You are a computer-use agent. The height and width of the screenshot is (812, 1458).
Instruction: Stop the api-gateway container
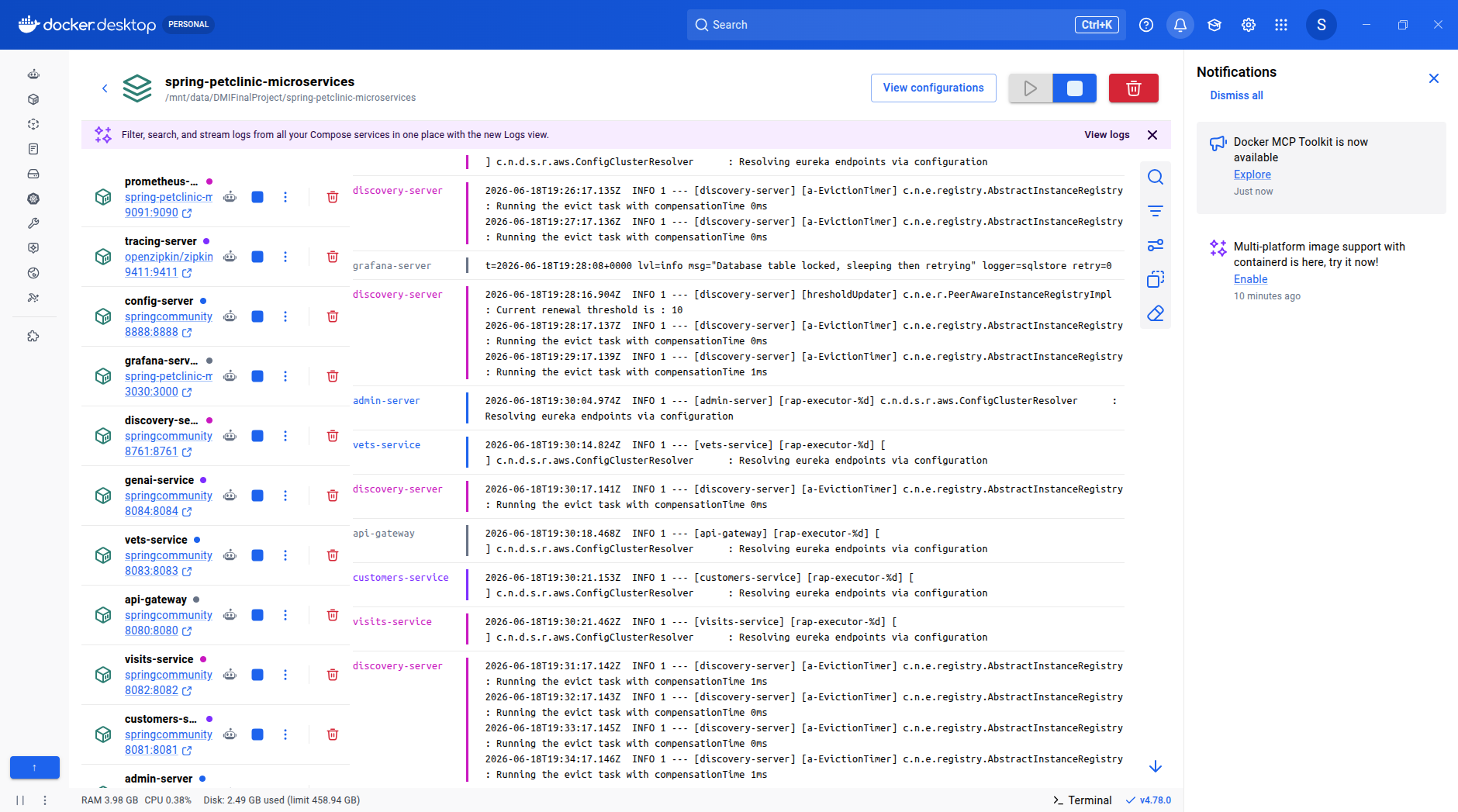tap(257, 615)
